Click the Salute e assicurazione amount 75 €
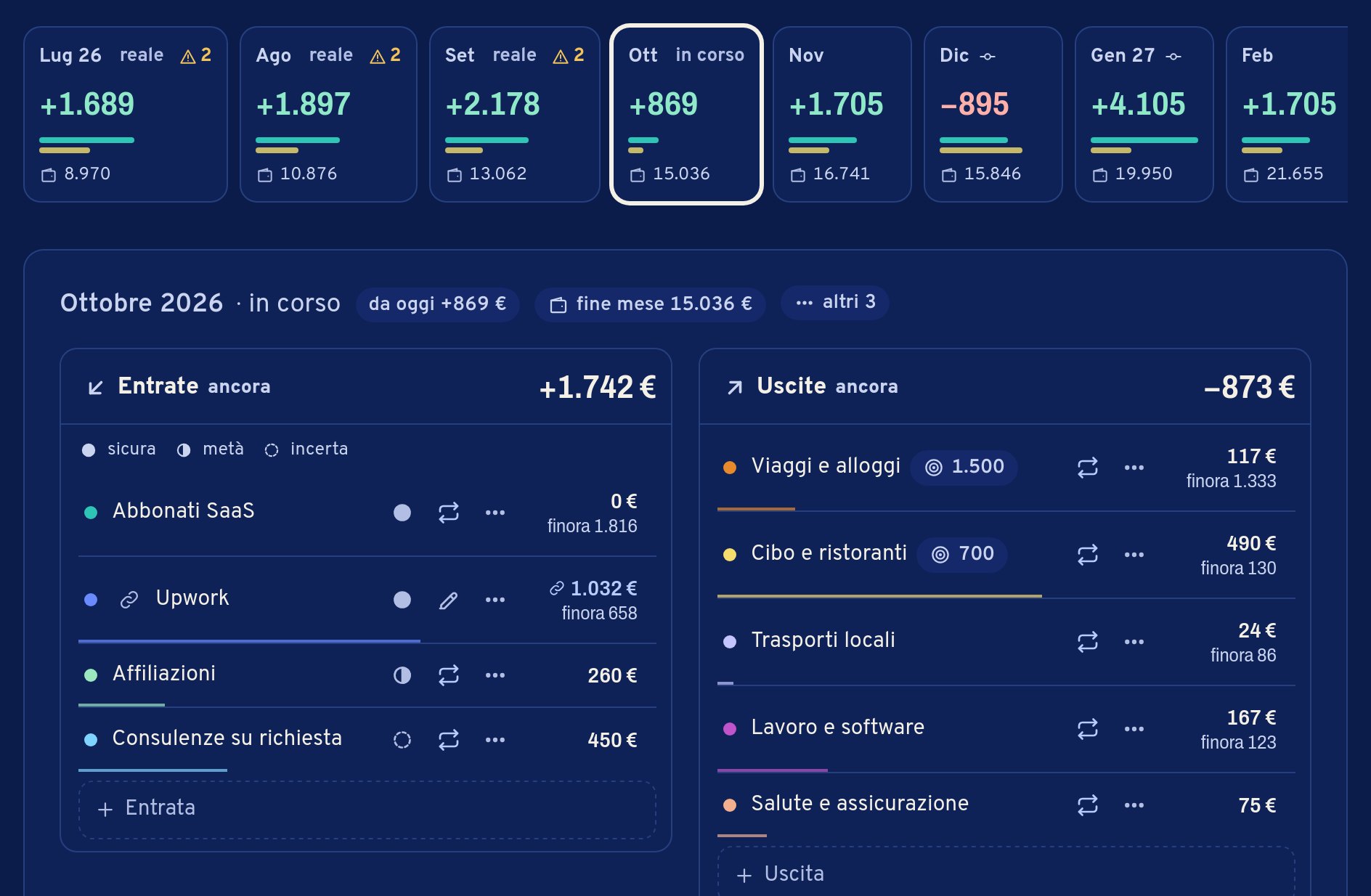The height and width of the screenshot is (896, 1371). click(1257, 805)
